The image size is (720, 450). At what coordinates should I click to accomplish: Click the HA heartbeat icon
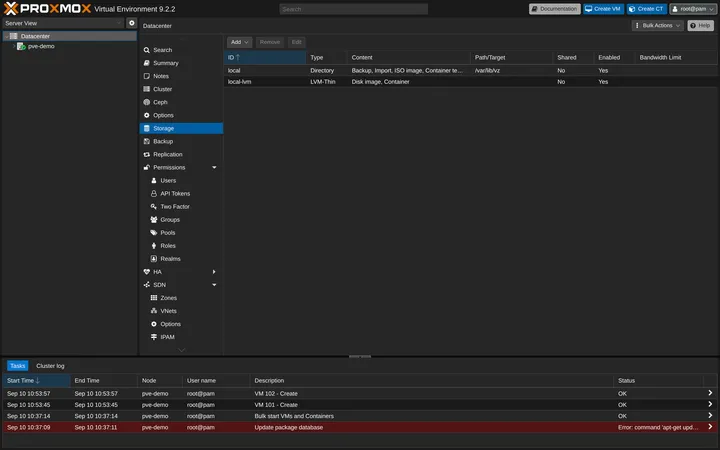pos(146,272)
